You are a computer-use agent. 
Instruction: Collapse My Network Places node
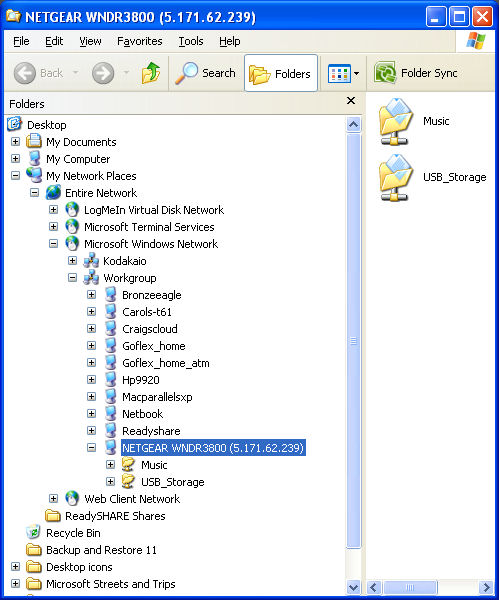coord(15,176)
